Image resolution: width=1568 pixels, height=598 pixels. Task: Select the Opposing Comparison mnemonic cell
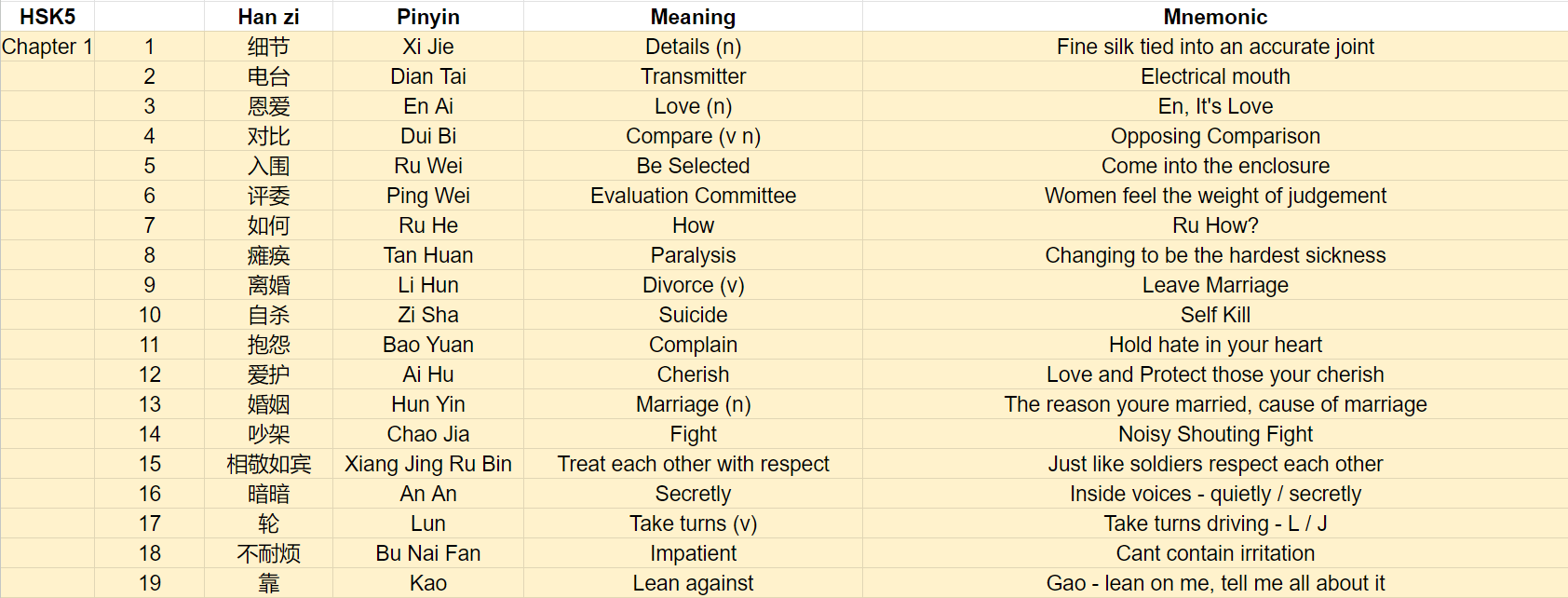point(1215,136)
